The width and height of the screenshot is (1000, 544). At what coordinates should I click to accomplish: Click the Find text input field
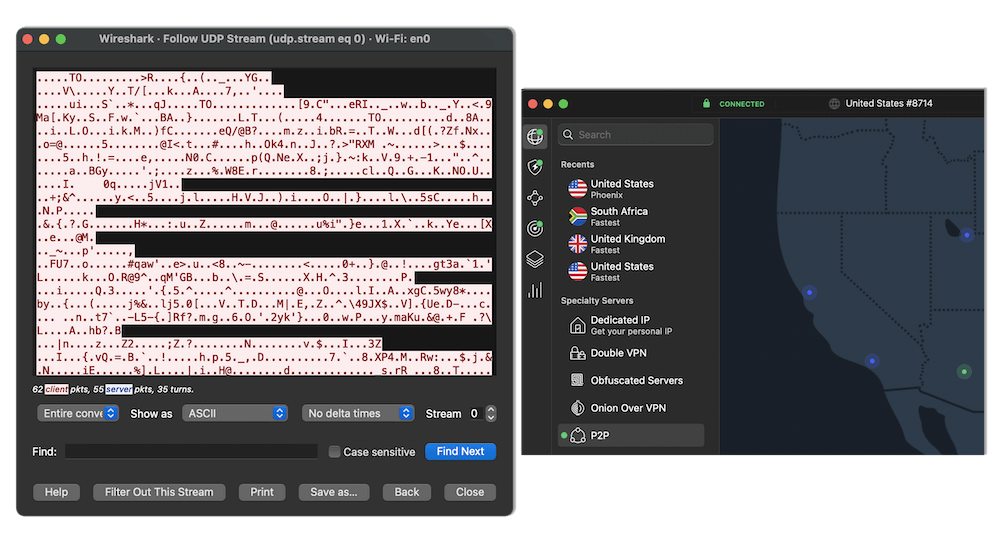191,452
